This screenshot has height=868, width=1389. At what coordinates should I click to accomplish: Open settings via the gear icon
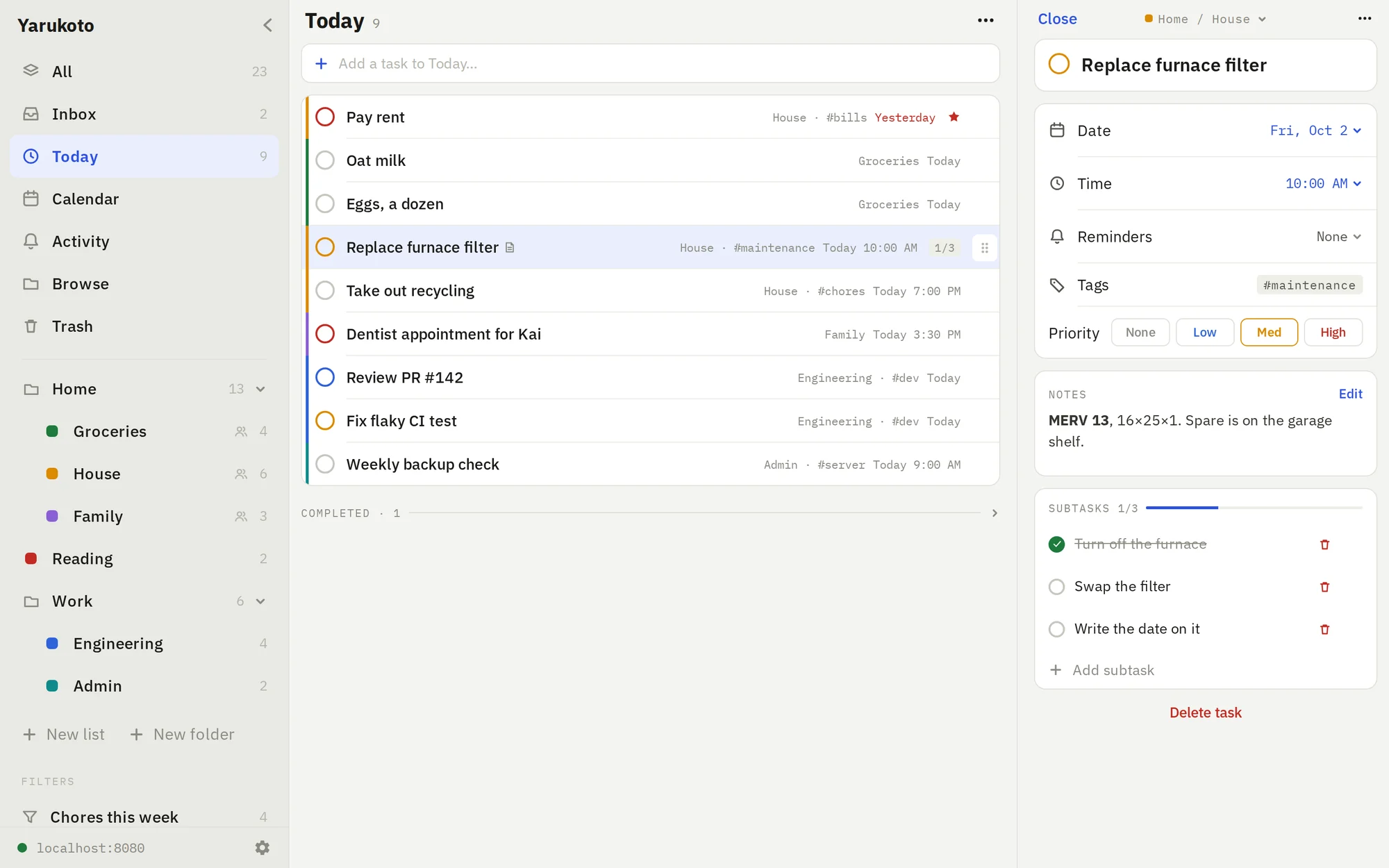(262, 848)
